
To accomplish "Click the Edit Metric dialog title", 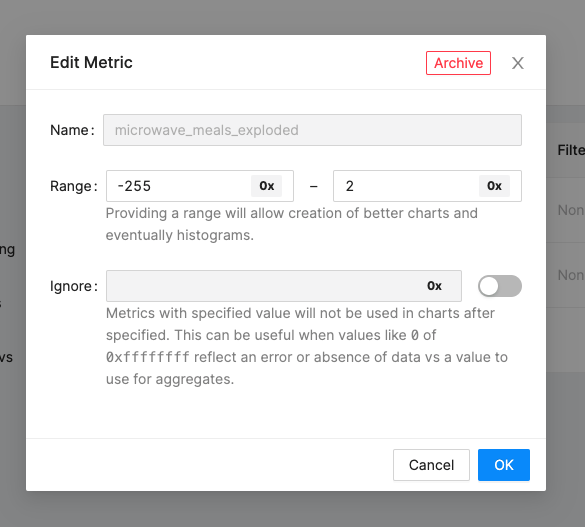I will [91, 62].
